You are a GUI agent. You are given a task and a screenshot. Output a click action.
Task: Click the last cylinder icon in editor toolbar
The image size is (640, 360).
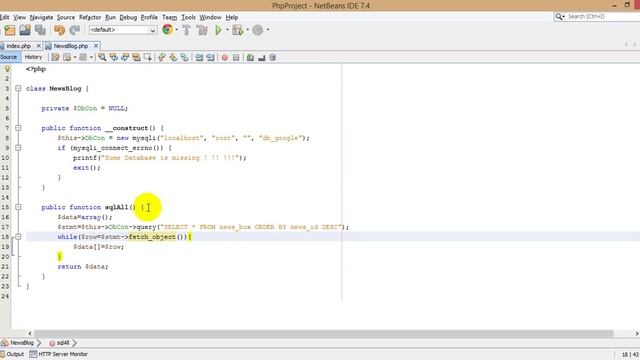tap(273, 58)
